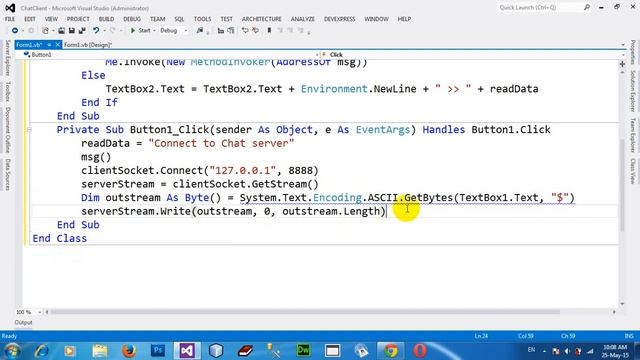Open the Undo history dropdown arrow

pos(104,31)
